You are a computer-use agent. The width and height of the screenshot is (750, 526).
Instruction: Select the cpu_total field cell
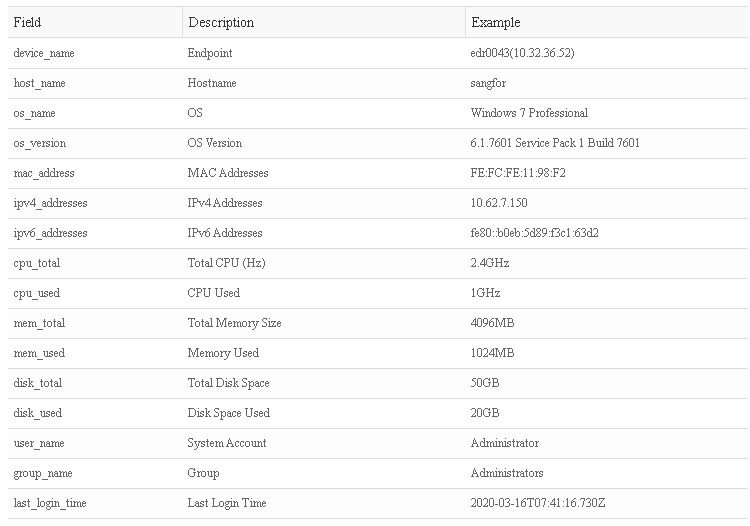point(38,263)
